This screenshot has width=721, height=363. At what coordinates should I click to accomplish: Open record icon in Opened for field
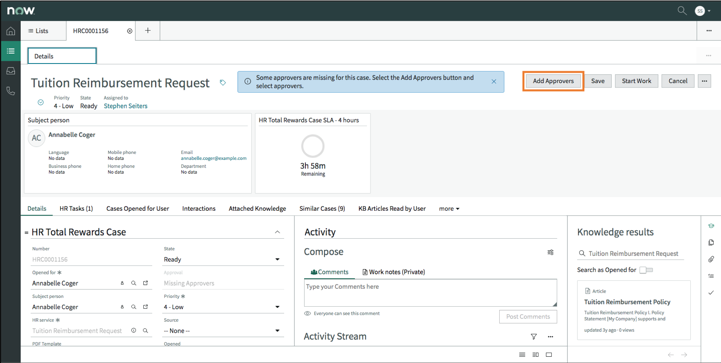(145, 283)
